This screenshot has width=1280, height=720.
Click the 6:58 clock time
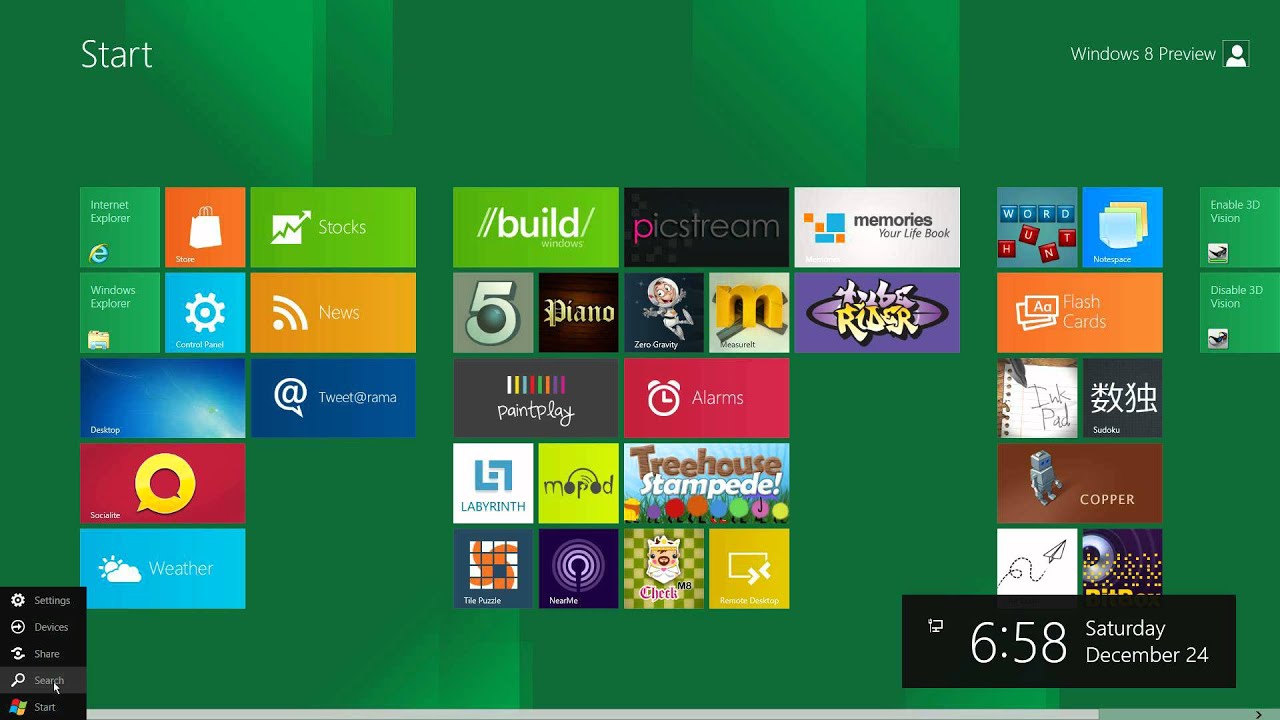coord(1019,643)
